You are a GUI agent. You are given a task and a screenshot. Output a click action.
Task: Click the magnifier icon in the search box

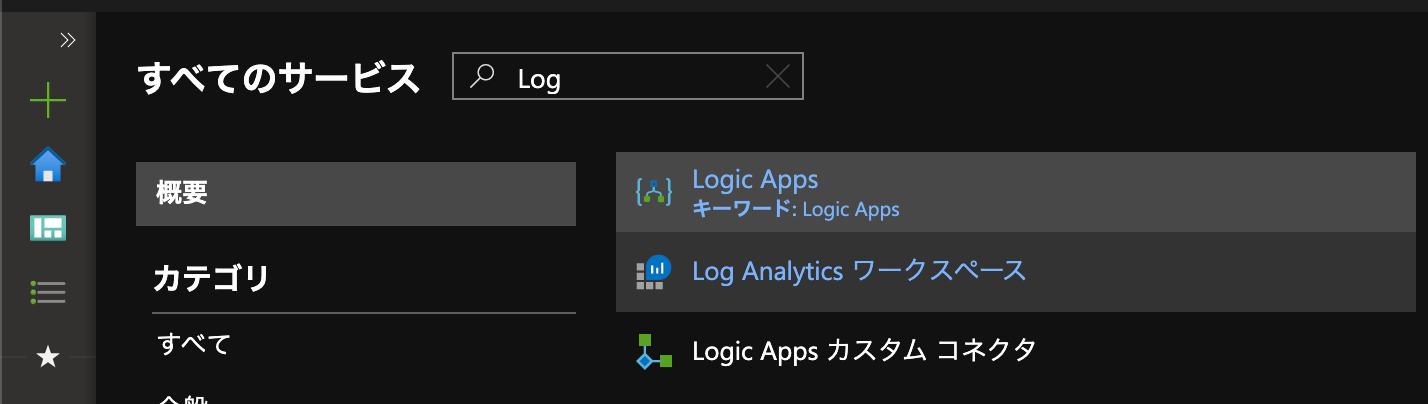pos(483,76)
